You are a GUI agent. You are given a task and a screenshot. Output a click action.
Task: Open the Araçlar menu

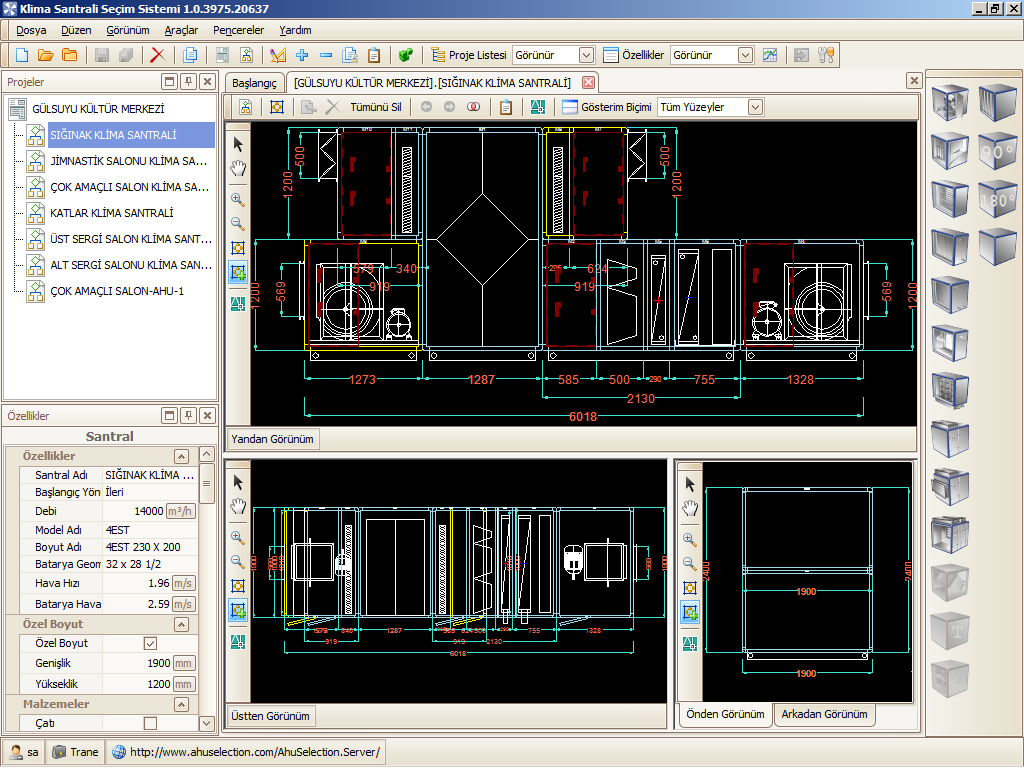(x=181, y=30)
